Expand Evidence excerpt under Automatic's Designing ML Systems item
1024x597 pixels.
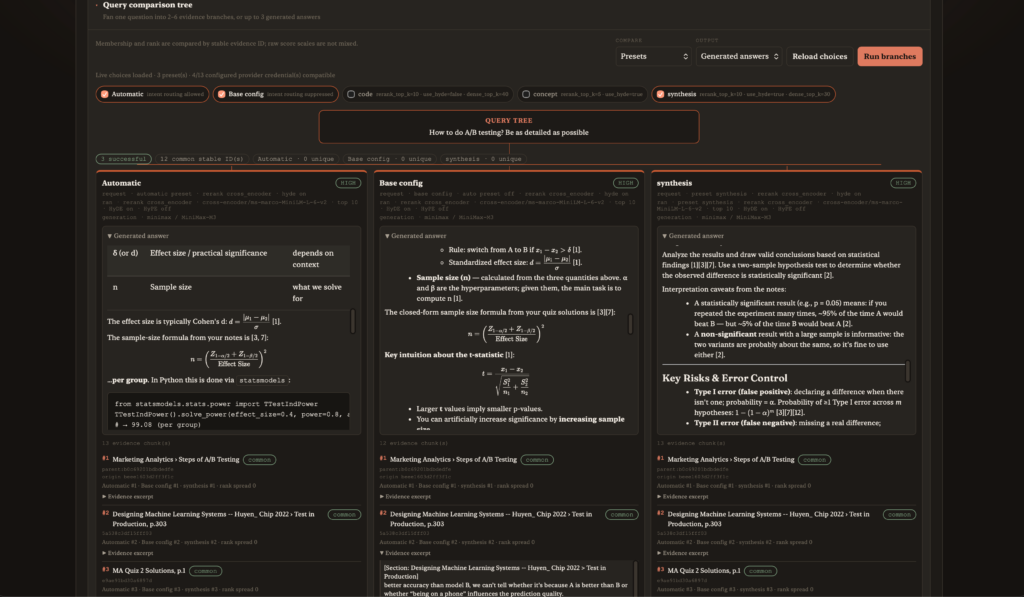(x=127, y=553)
